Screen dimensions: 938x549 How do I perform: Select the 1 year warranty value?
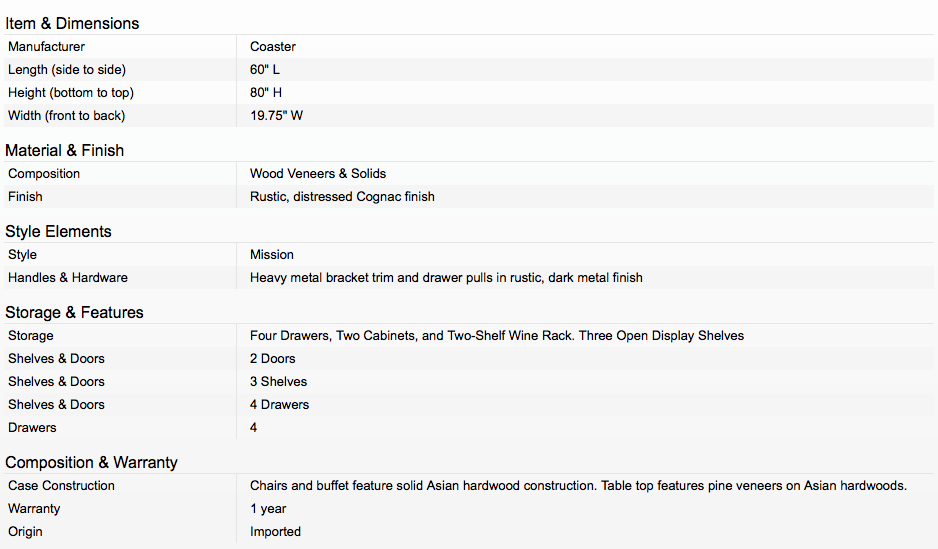point(268,509)
